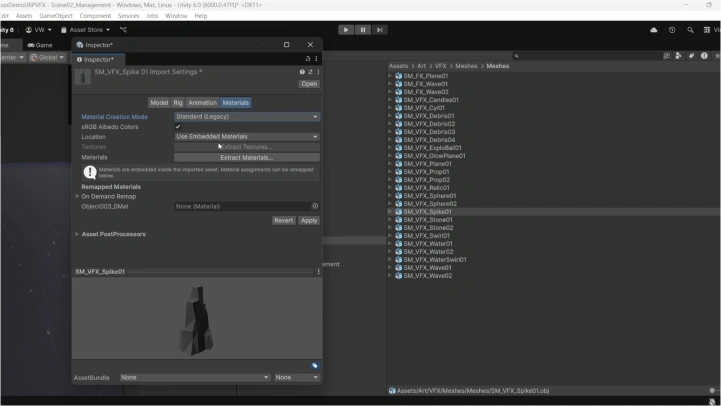Switch to the Game view tab
This screenshot has width=721, height=406.
coord(40,45)
